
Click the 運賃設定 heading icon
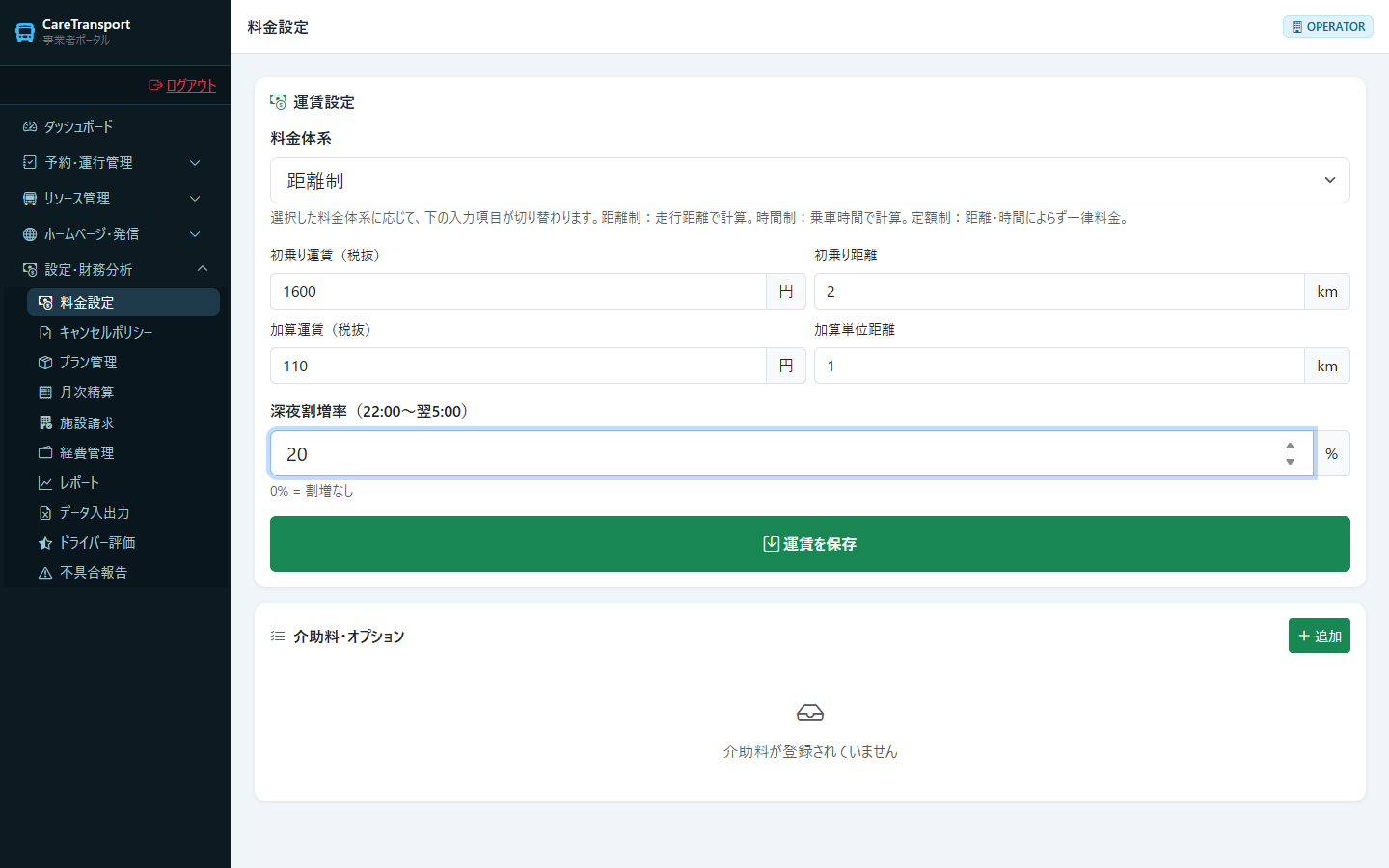pyautogui.click(x=278, y=102)
